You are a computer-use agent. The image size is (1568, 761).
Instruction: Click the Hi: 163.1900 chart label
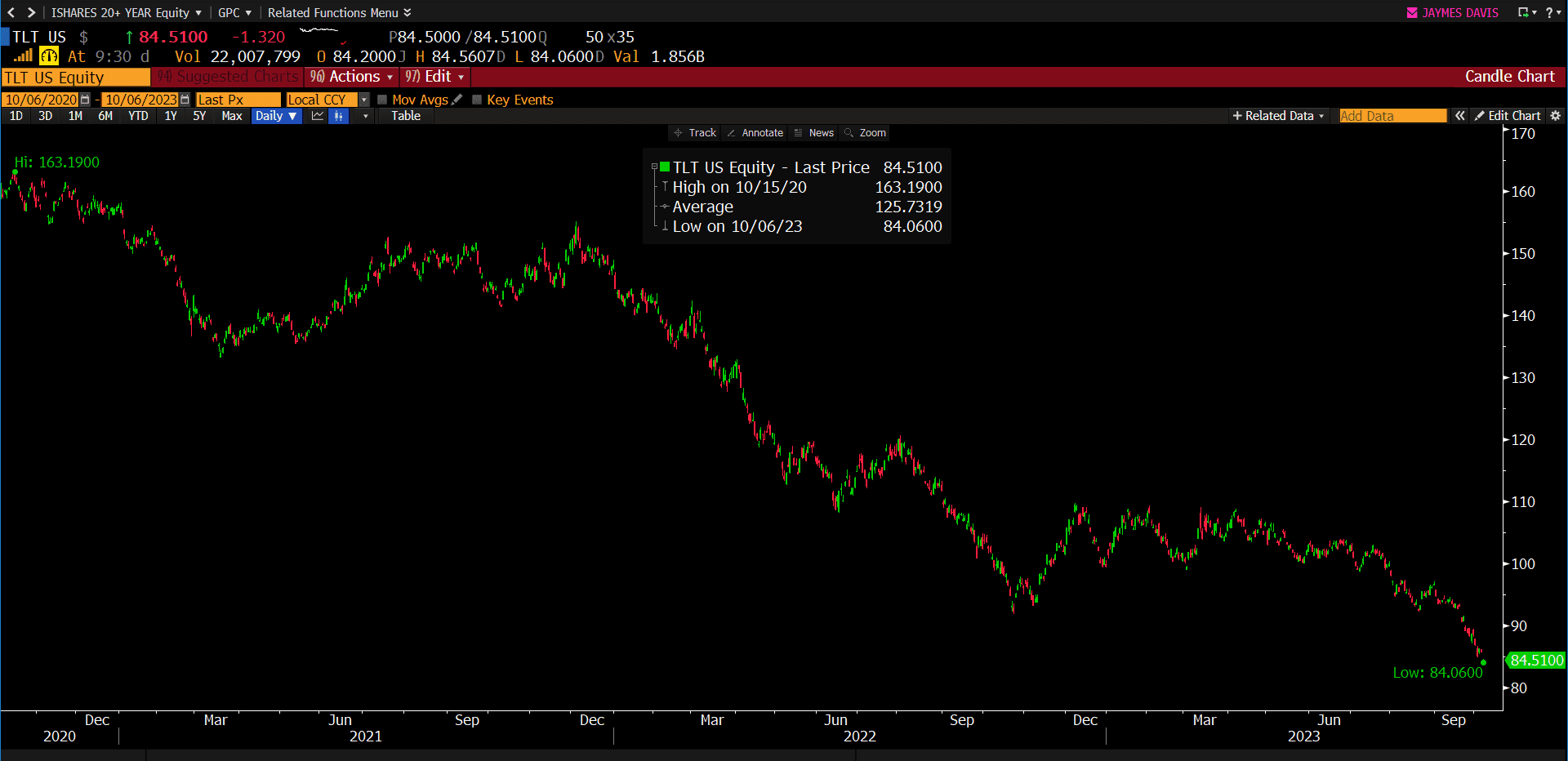(57, 162)
